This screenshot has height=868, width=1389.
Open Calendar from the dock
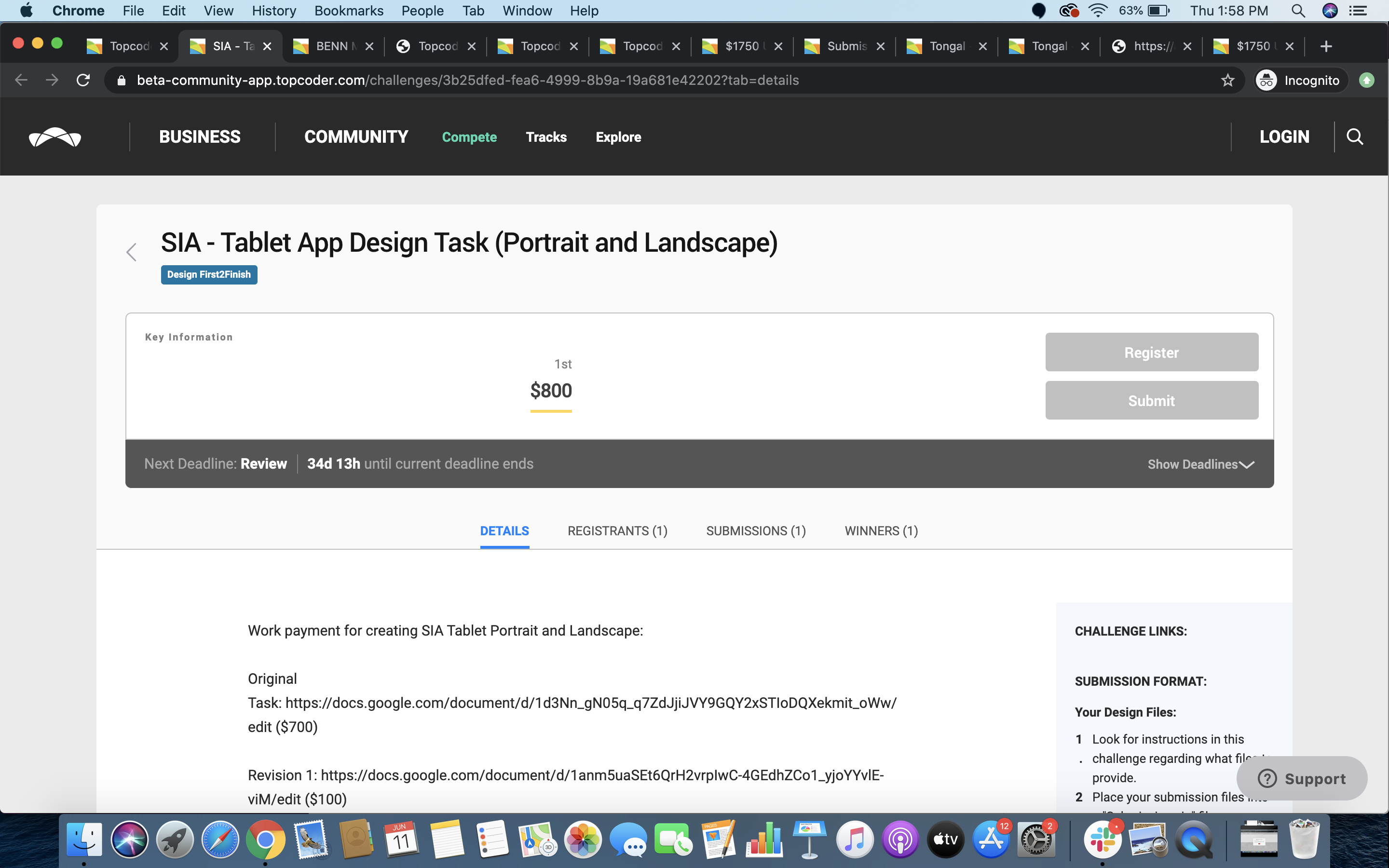click(401, 839)
